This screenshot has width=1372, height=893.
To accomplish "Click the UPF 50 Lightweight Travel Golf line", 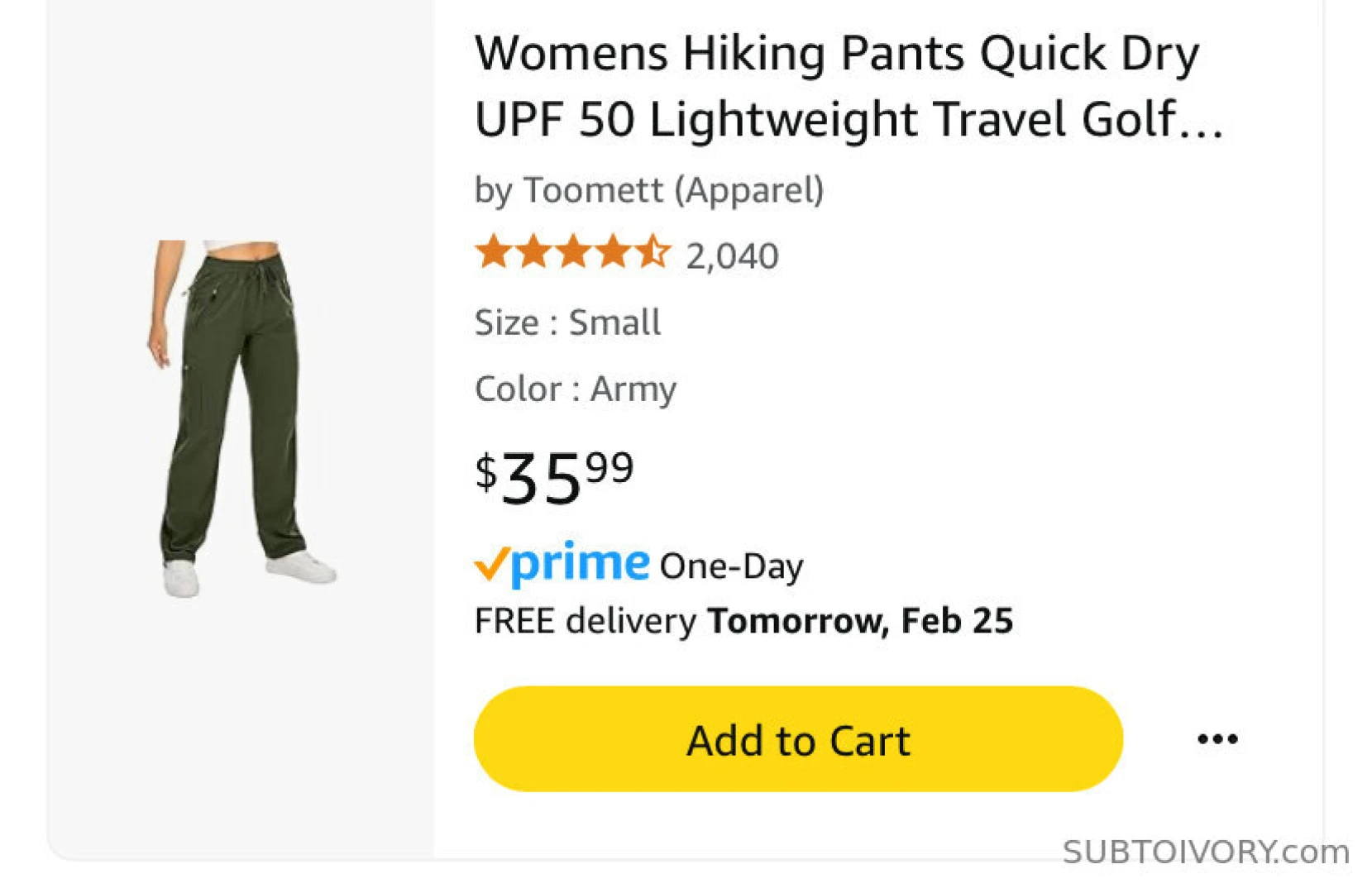I will click(848, 120).
